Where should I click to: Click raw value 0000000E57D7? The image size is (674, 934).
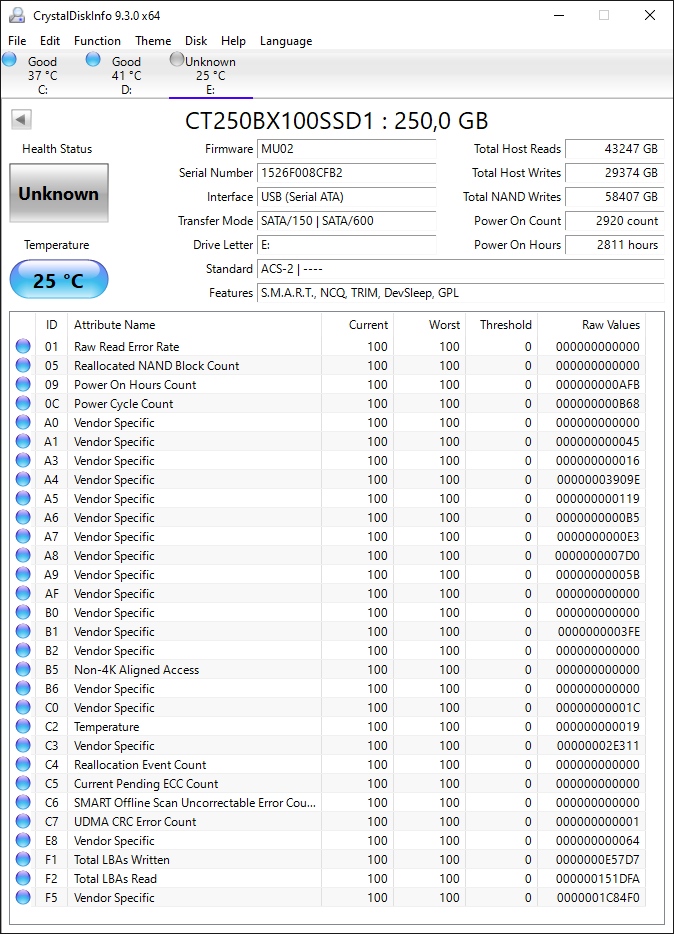tap(598, 860)
